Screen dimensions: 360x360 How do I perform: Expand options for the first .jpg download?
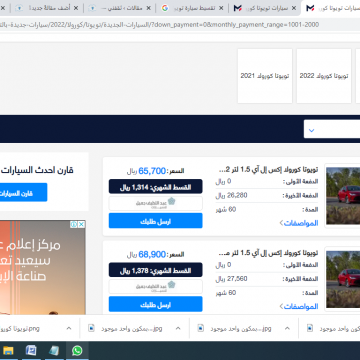pyautogui.click(x=178, y=328)
